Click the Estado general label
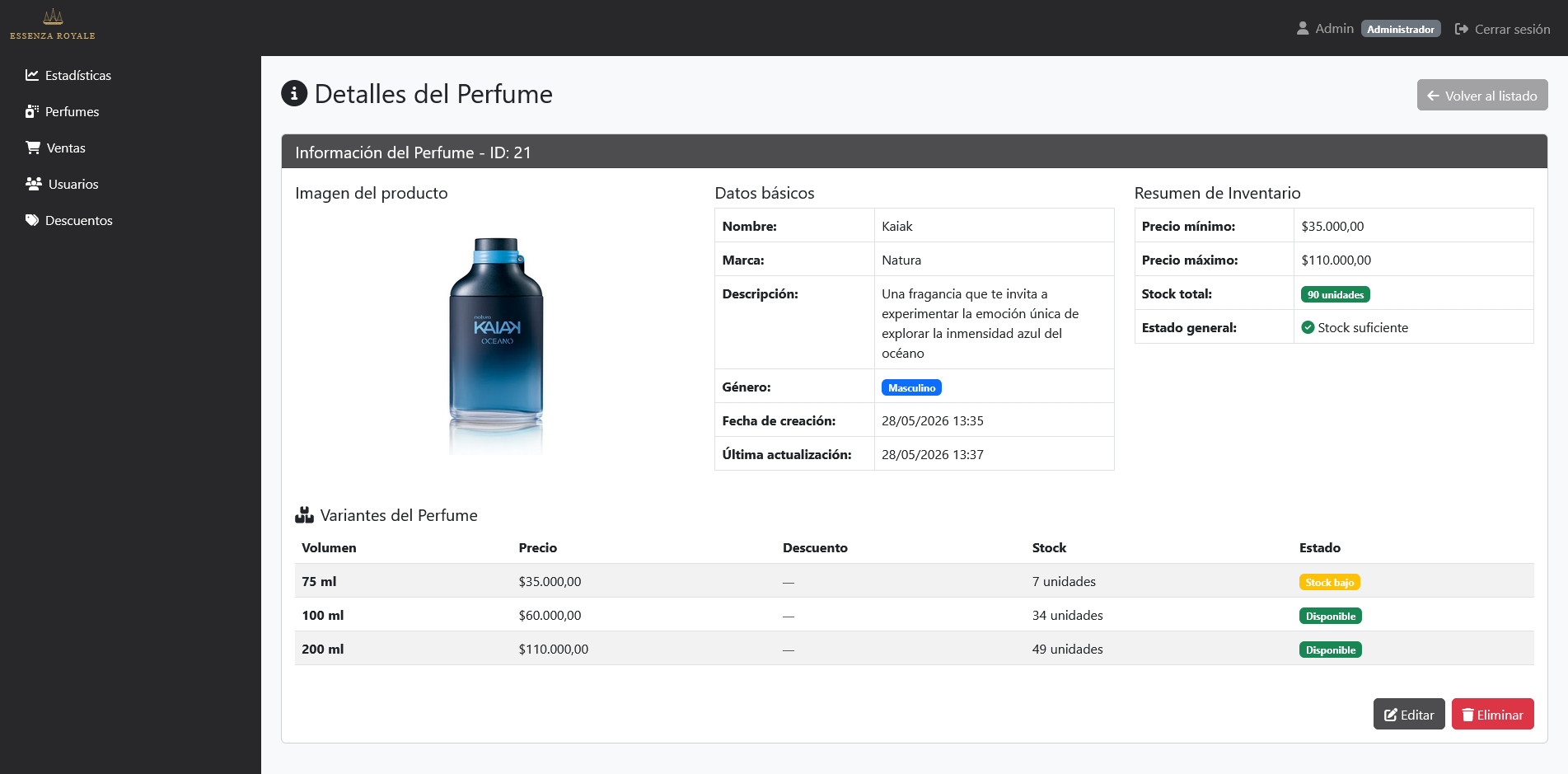This screenshot has height=774, width=1568. [x=1189, y=327]
